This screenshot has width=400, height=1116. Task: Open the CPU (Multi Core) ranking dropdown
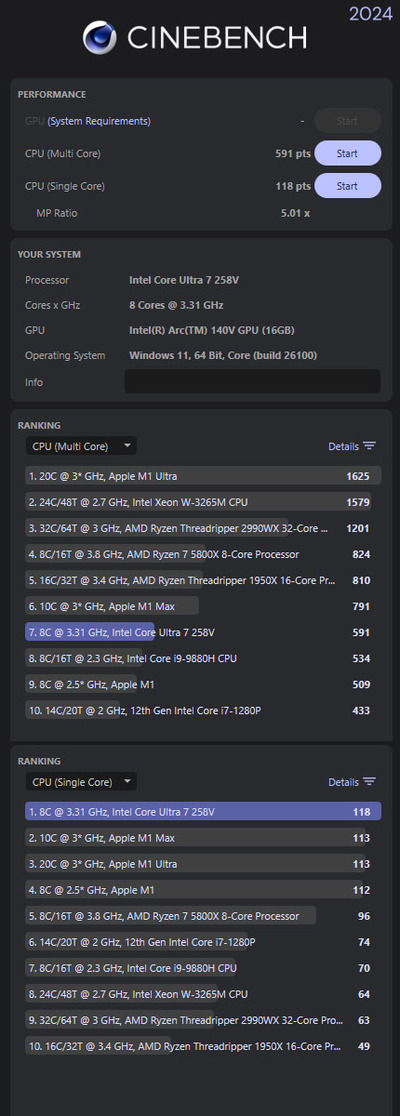click(x=81, y=446)
